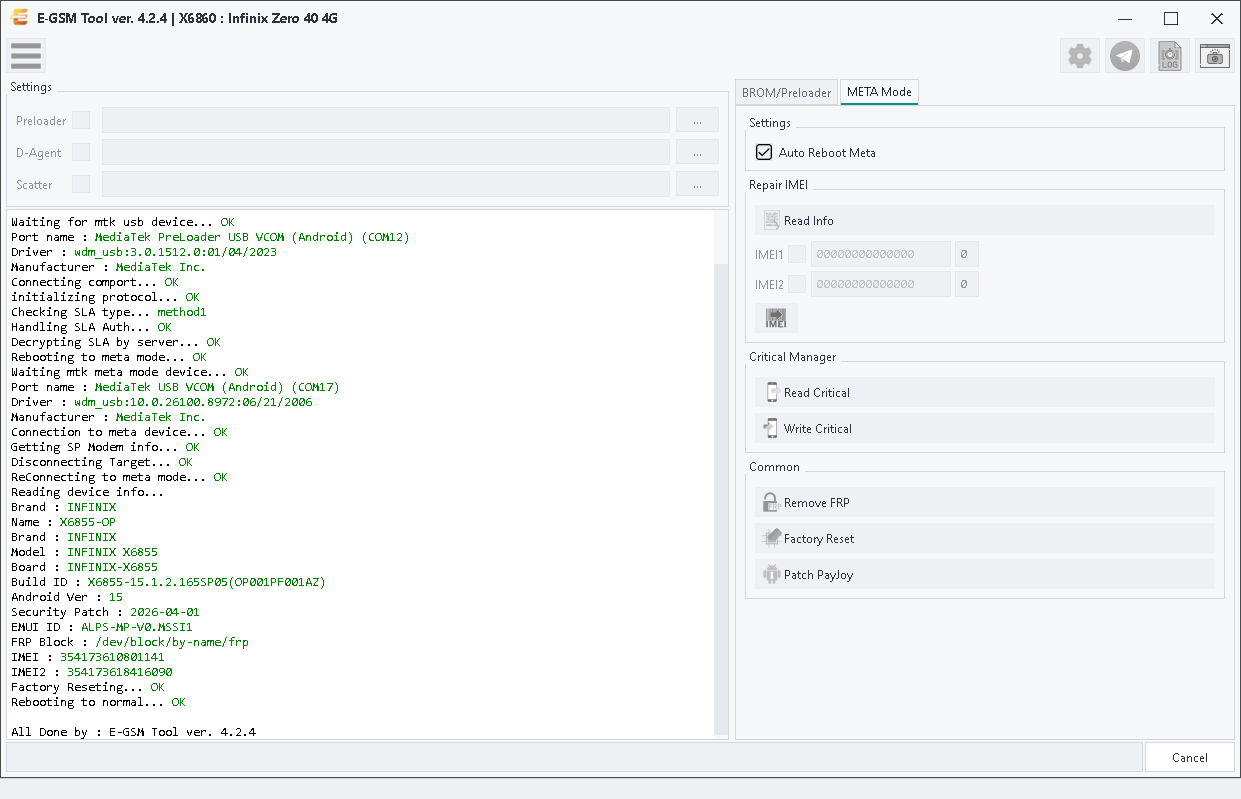Open the settings gear icon
The height and width of the screenshot is (799, 1241).
pos(1080,56)
